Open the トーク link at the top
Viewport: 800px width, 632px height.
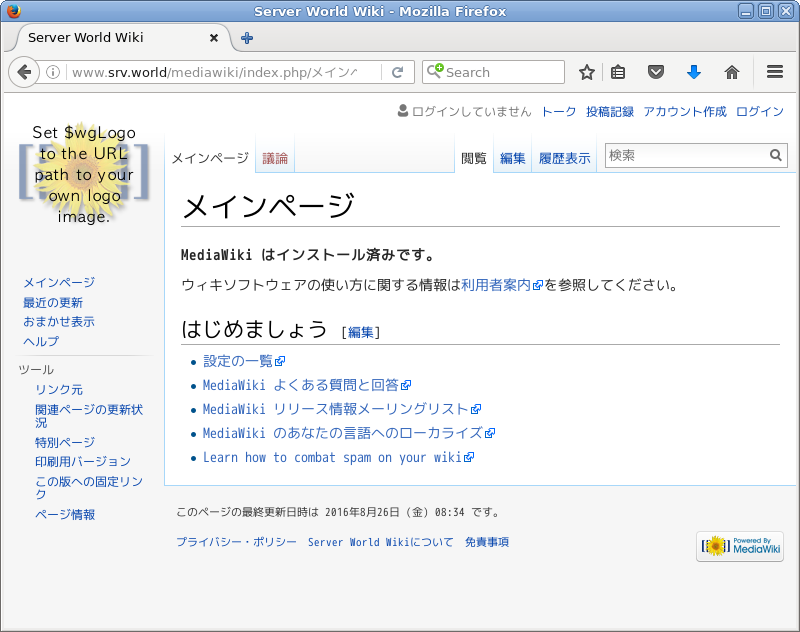click(559, 111)
